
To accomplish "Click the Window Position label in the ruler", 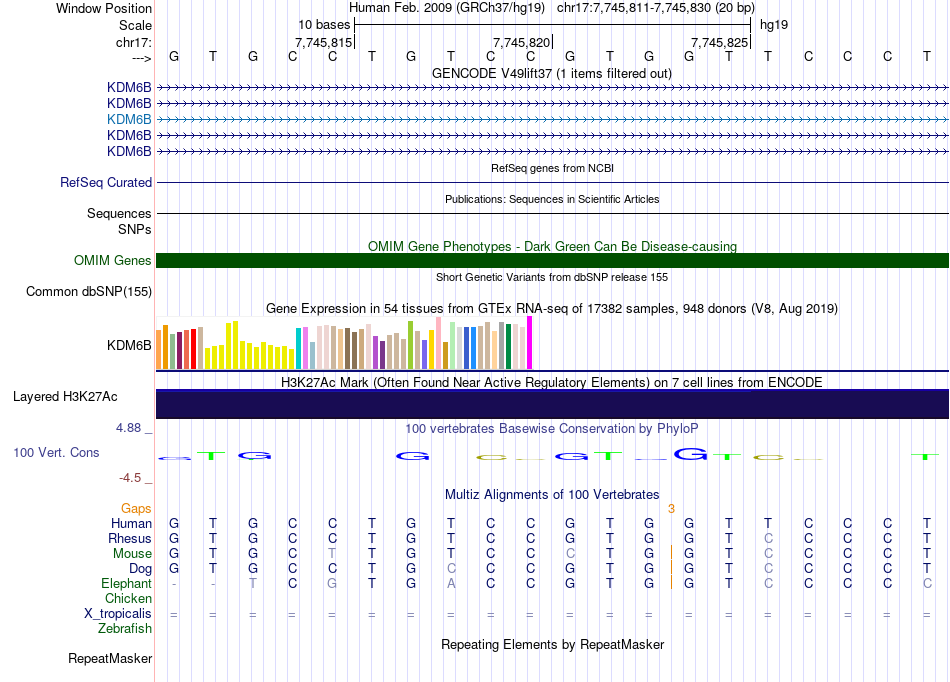I will 105,8.
